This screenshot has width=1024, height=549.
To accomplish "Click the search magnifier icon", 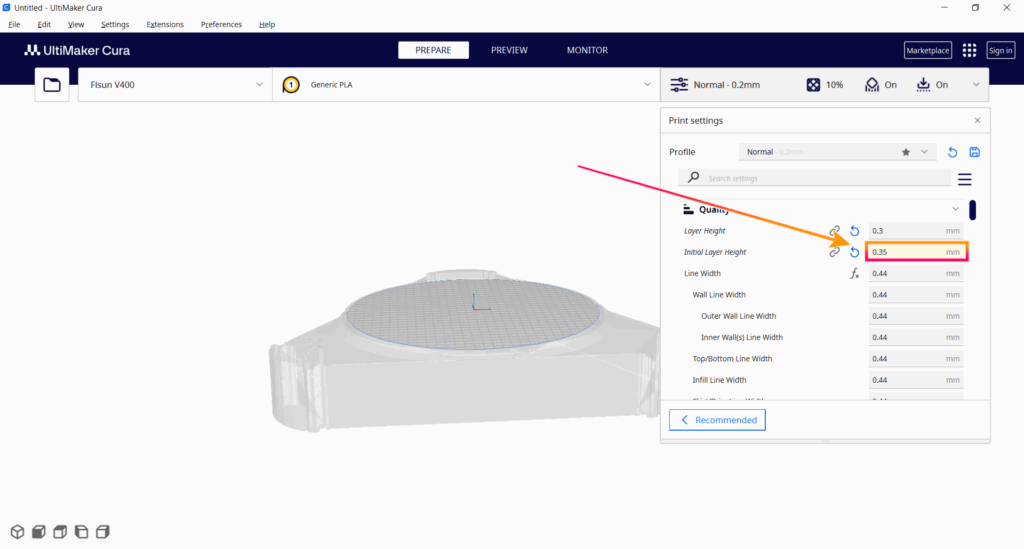I will click(694, 178).
